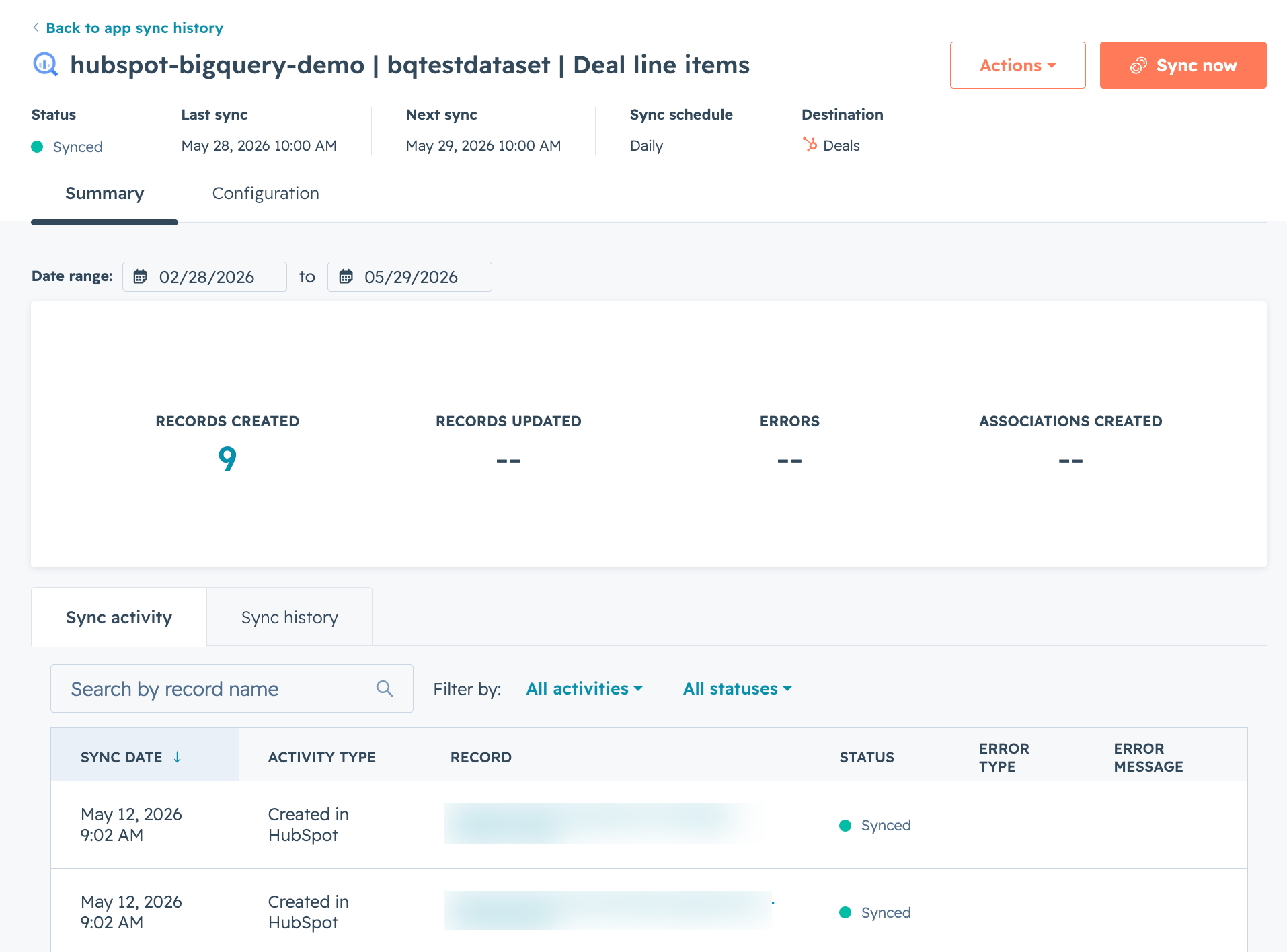Screen dimensions: 1287x952
Task: Open calendar icon for end date 05/29/2026
Action: point(346,276)
